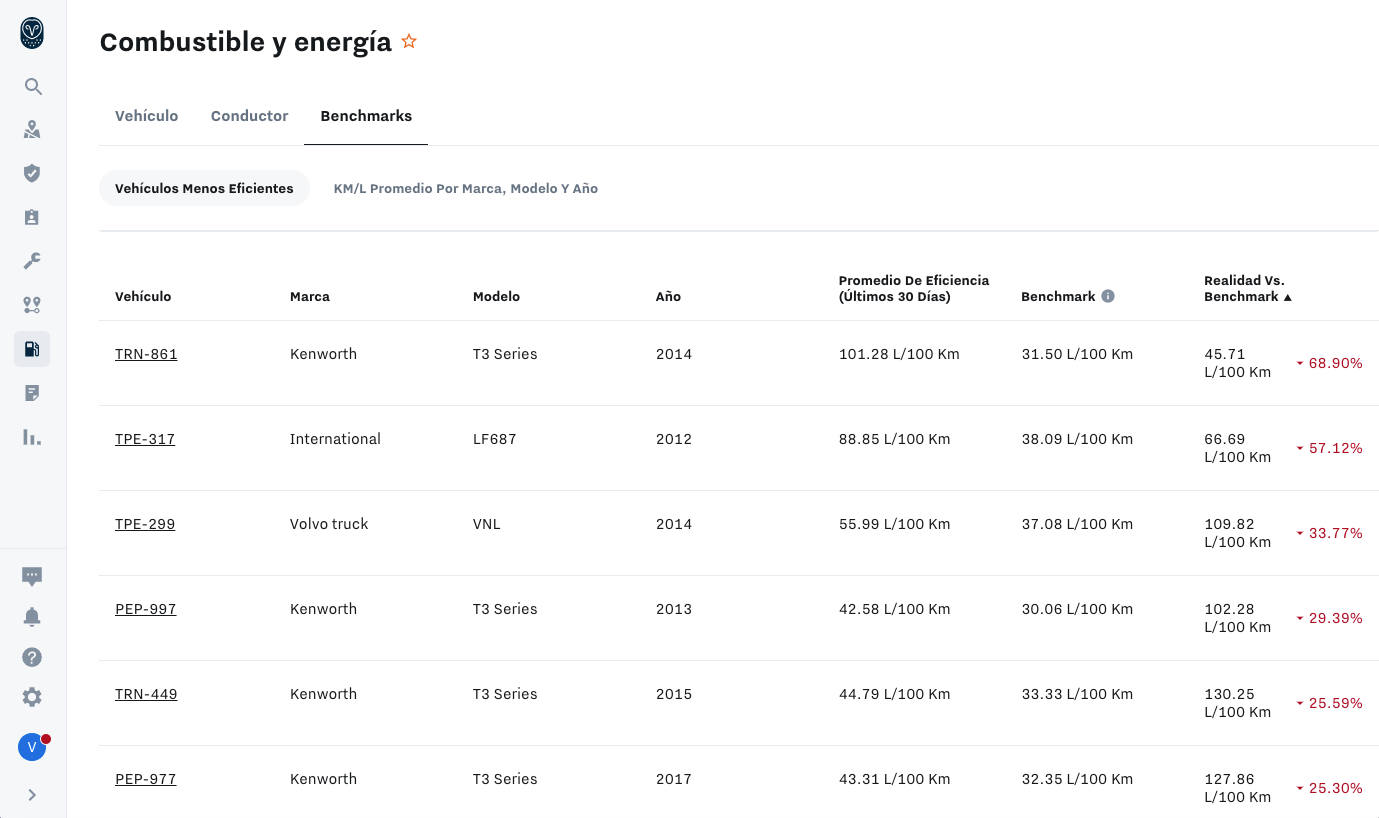Viewport: 1379px width, 818px height.
Task: Open the user avatar V menu
Action: click(32, 747)
